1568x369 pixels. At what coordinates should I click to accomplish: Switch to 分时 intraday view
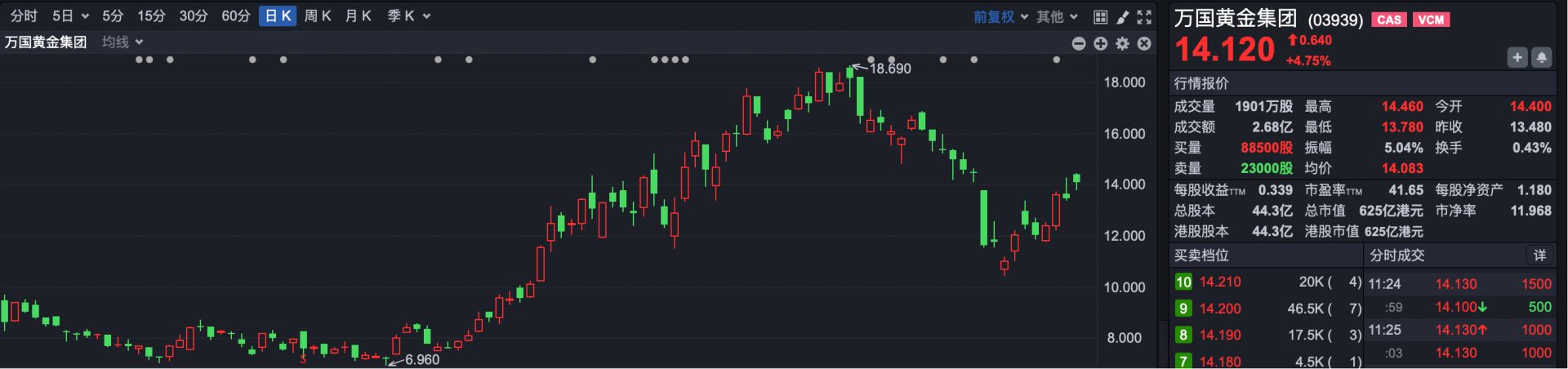pyautogui.click(x=24, y=16)
